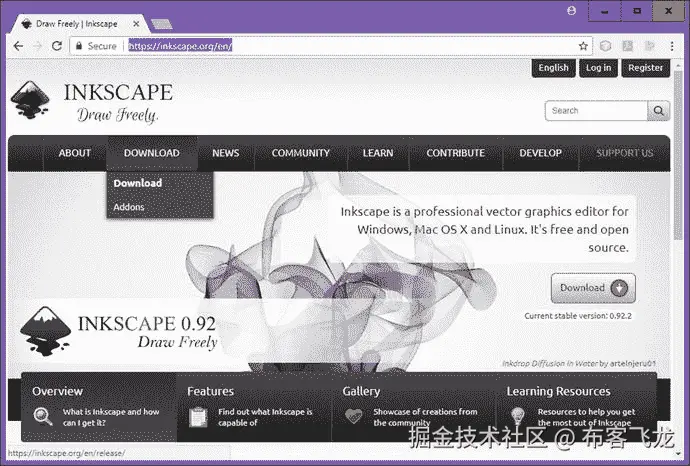
Task: Click the scrollbar up arrow
Action: tap(678, 65)
